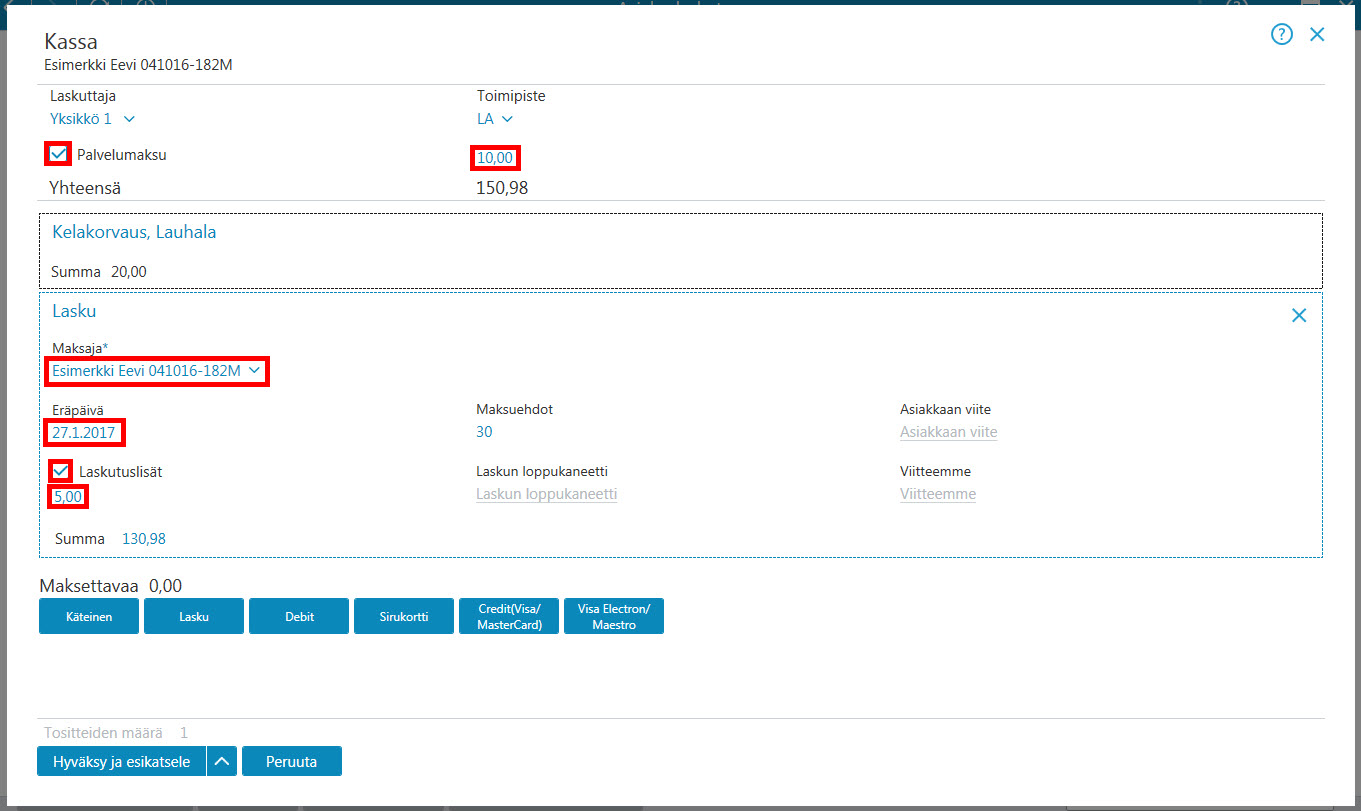Choose the Debit payment method

pos(299,616)
